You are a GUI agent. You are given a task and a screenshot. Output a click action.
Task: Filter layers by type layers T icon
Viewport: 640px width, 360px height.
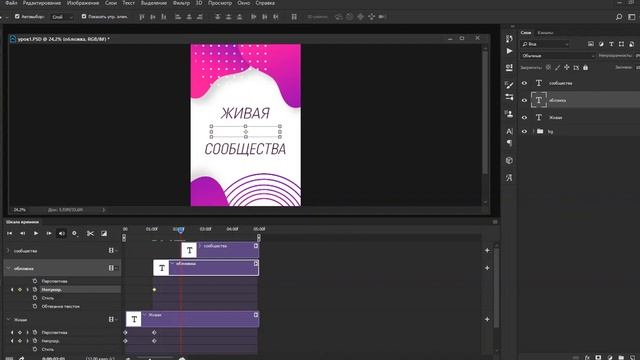611,44
